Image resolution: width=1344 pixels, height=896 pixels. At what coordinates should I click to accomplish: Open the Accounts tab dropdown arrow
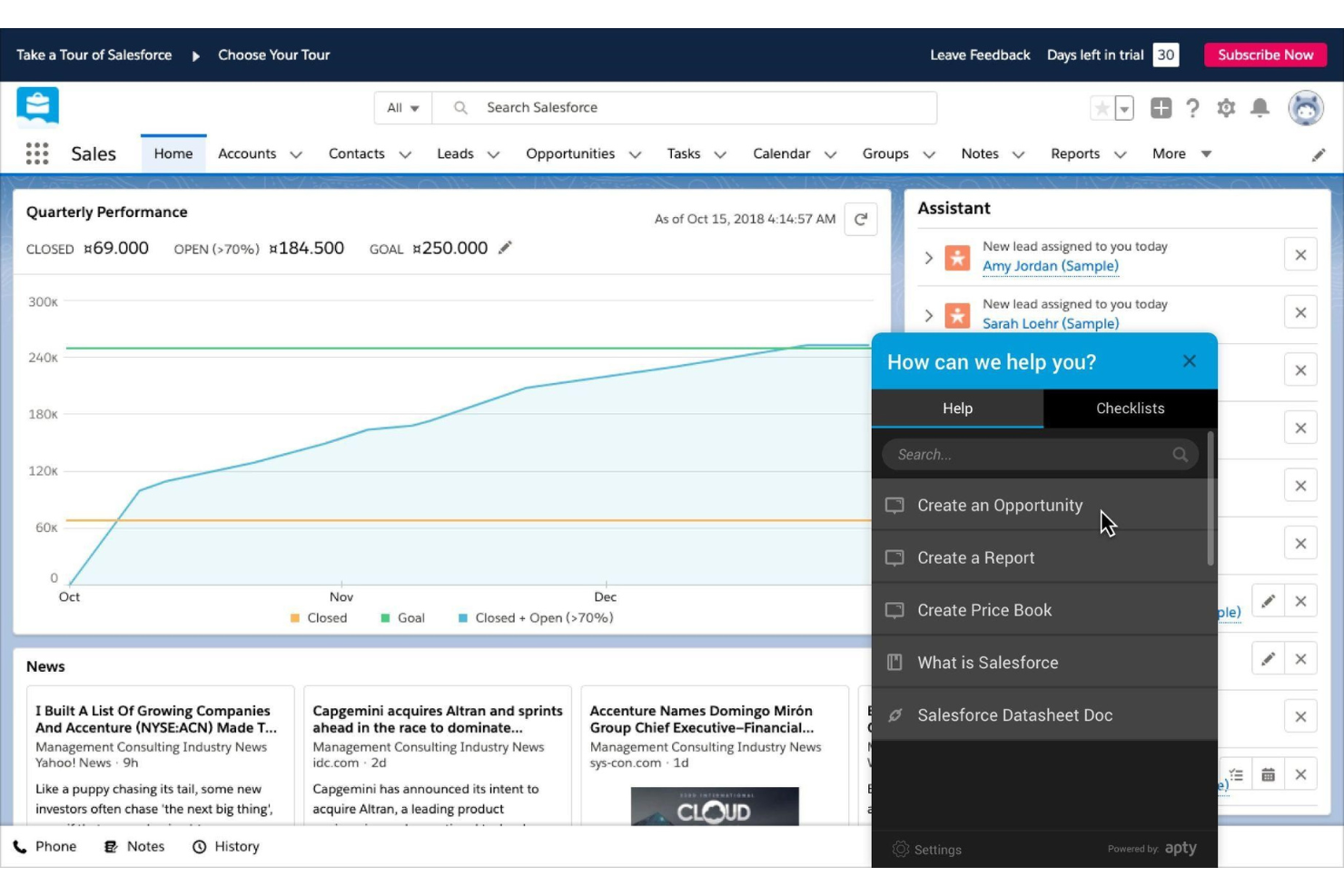[x=296, y=155]
